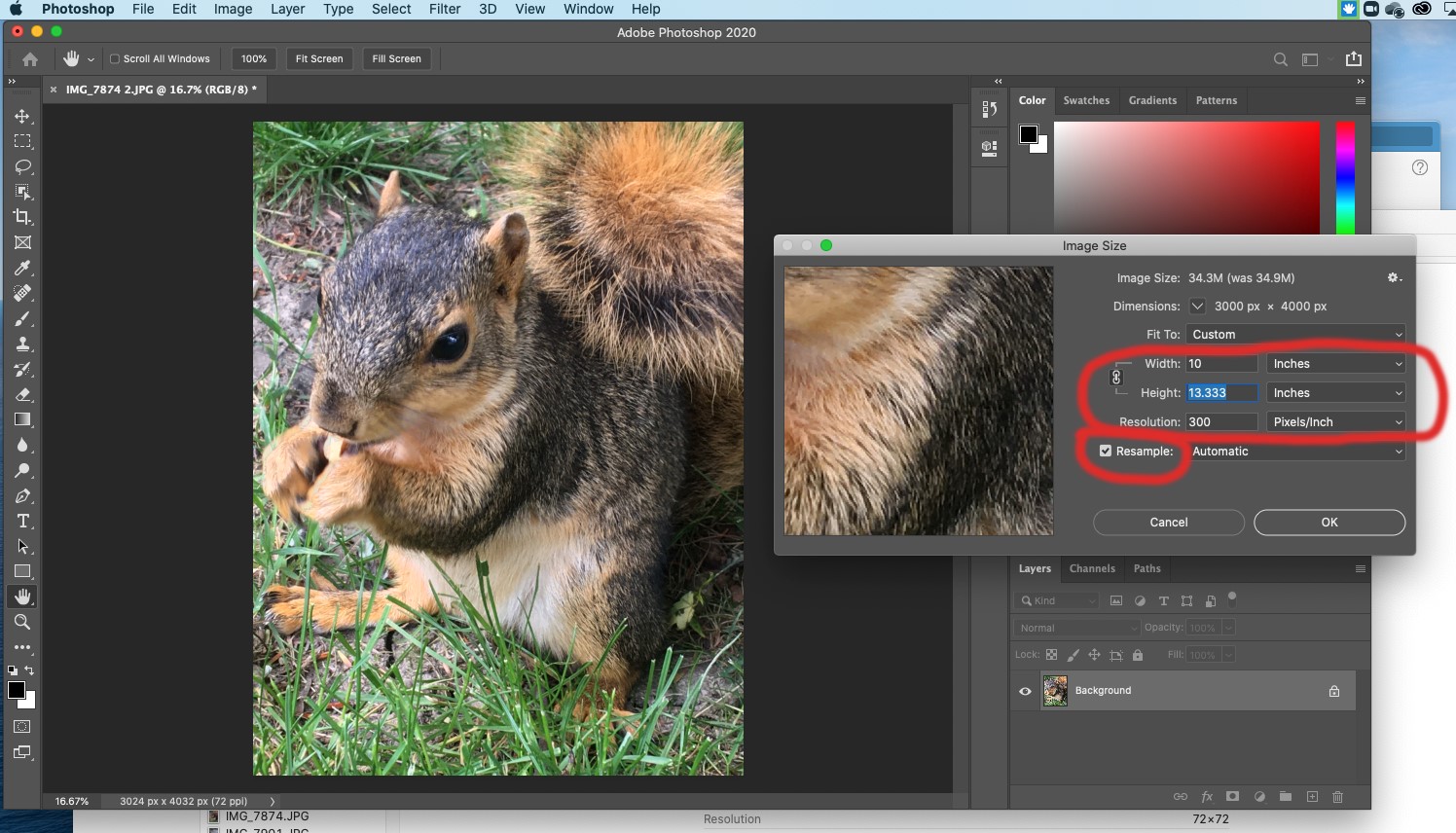This screenshot has height=833, width=1456.
Task: Select the Move tool
Action: [x=22, y=116]
